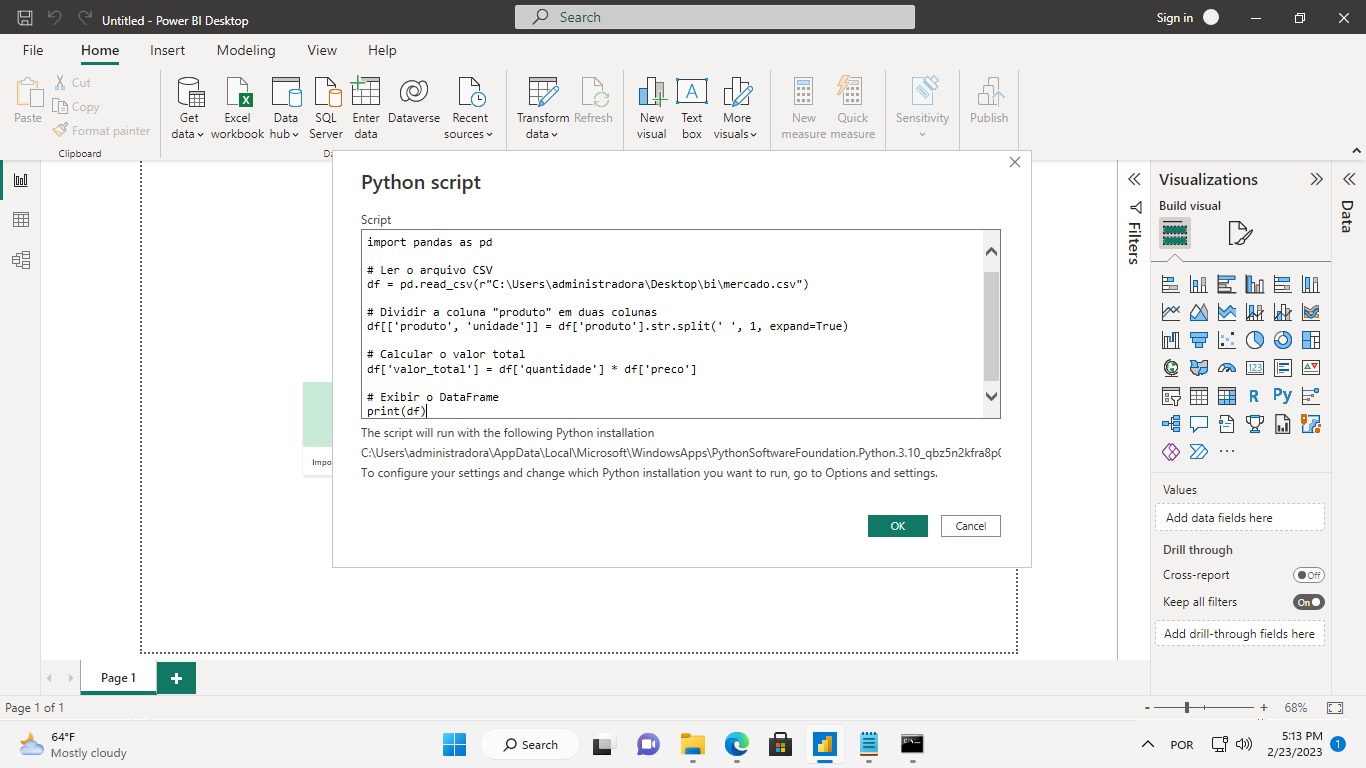Insert a Python visual
Screen dimensions: 1366x768
pos(1283,395)
